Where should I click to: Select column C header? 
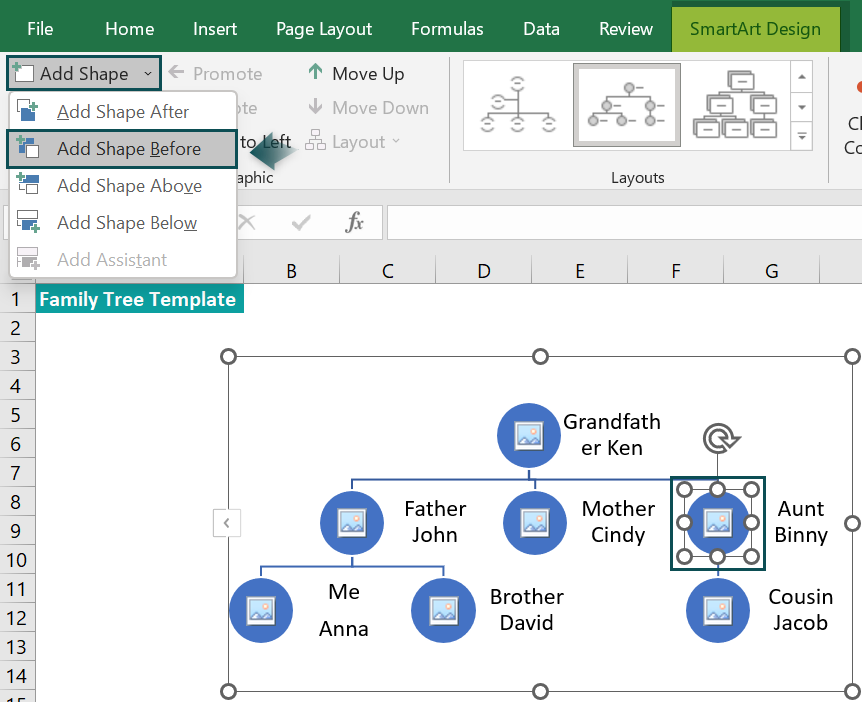[388, 270]
